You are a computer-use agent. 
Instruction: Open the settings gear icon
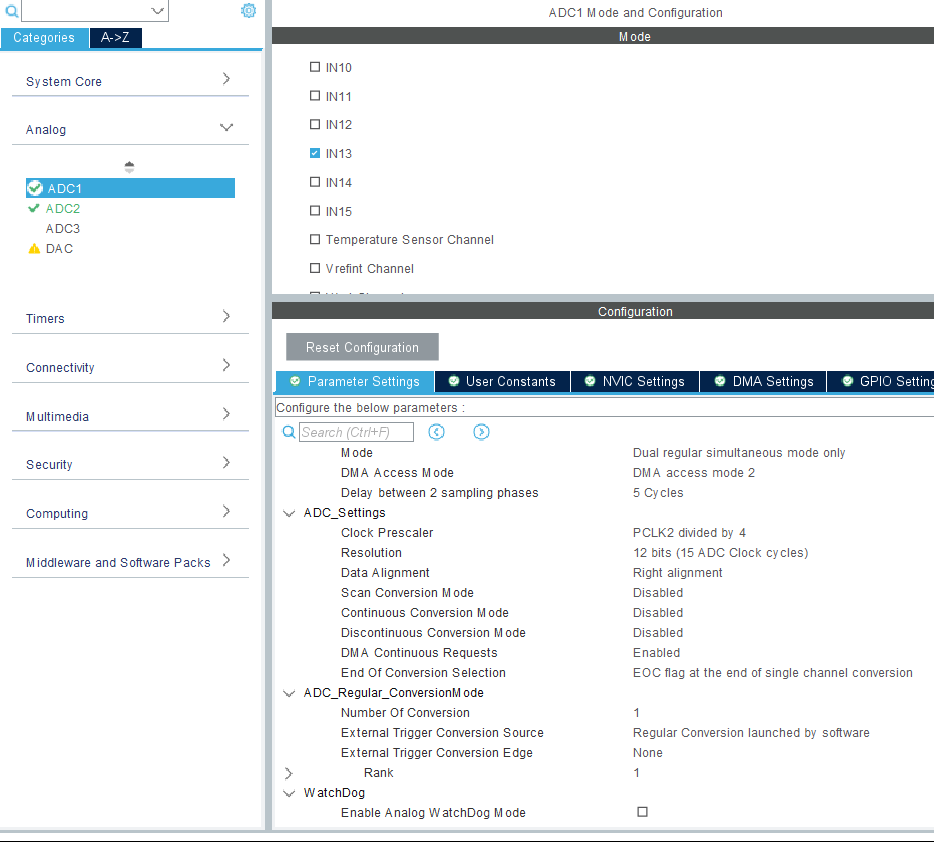click(248, 10)
